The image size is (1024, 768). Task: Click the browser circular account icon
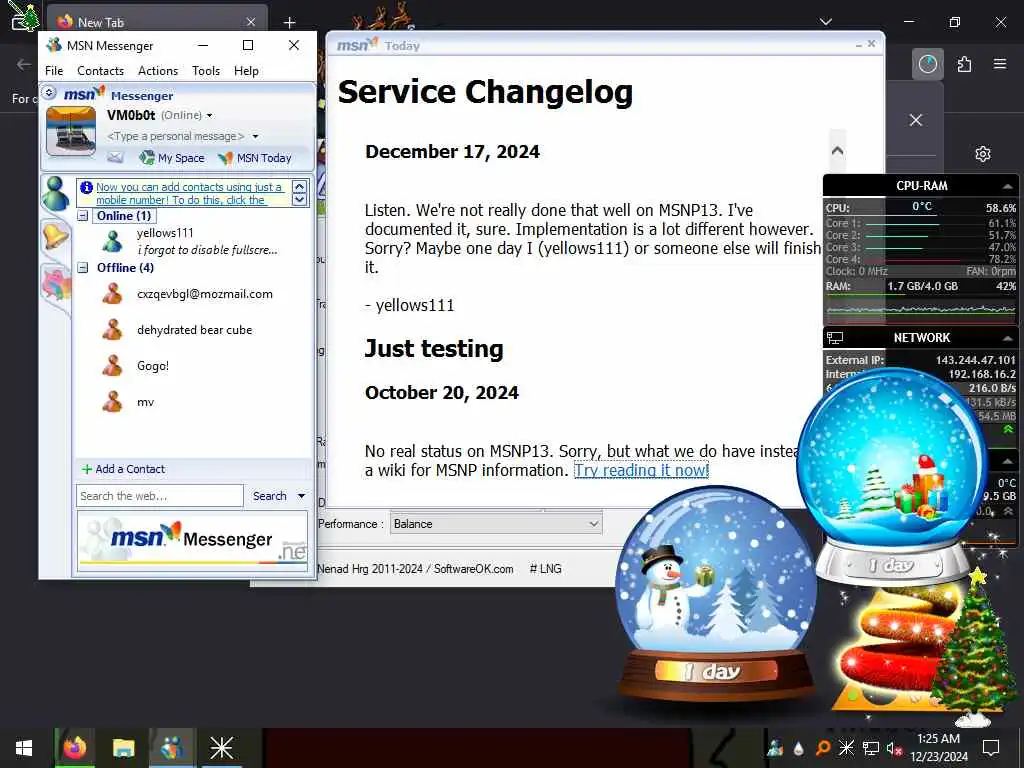tap(927, 64)
